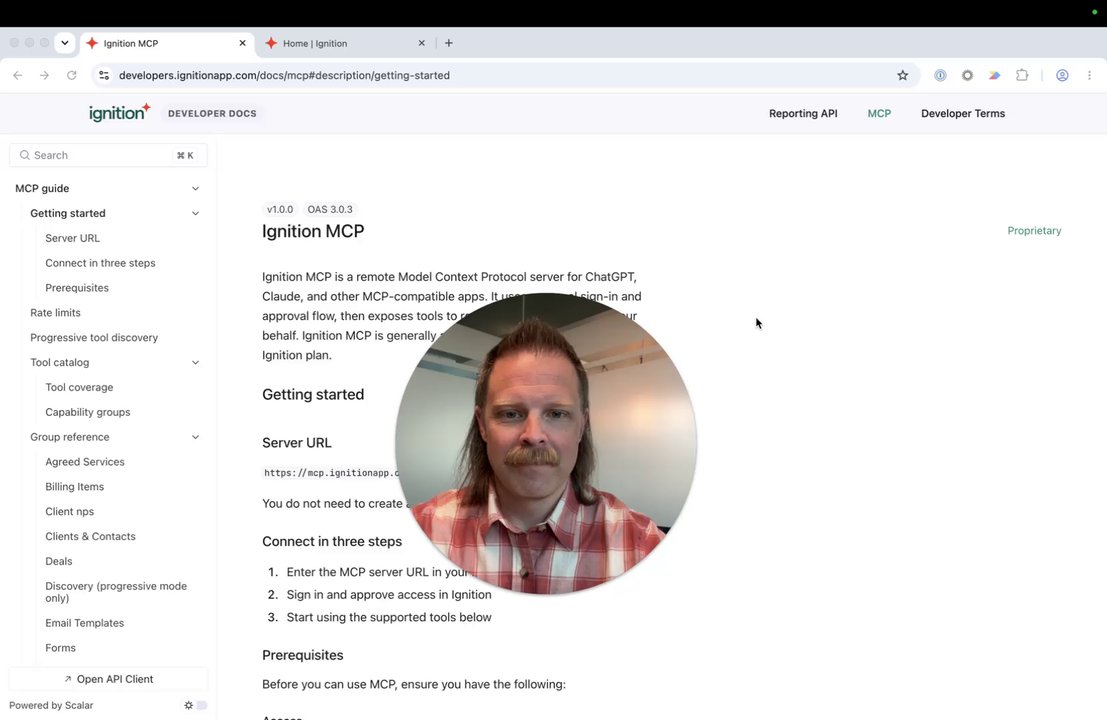Collapse the MCP guide section
The width and height of the screenshot is (1107, 720).
tap(196, 188)
